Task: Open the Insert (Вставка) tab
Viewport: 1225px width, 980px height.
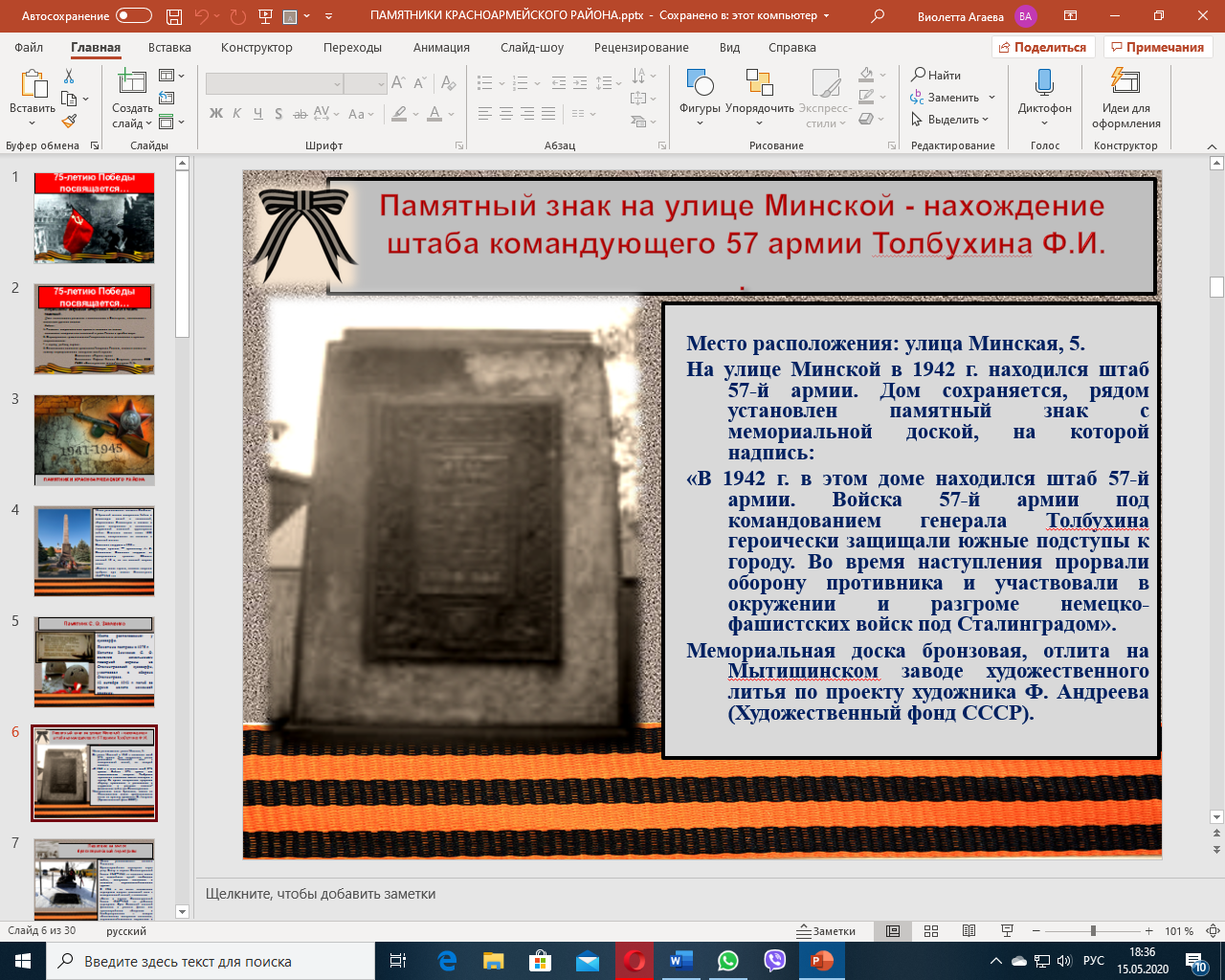Action: [169, 48]
